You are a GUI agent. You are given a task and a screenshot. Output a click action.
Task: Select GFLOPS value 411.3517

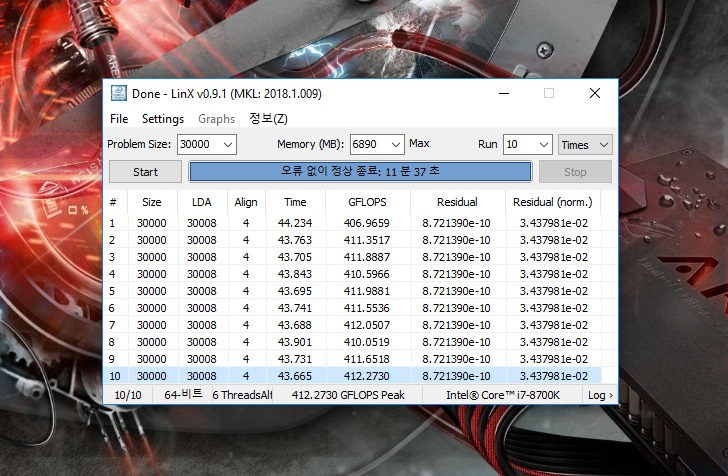pos(366,240)
